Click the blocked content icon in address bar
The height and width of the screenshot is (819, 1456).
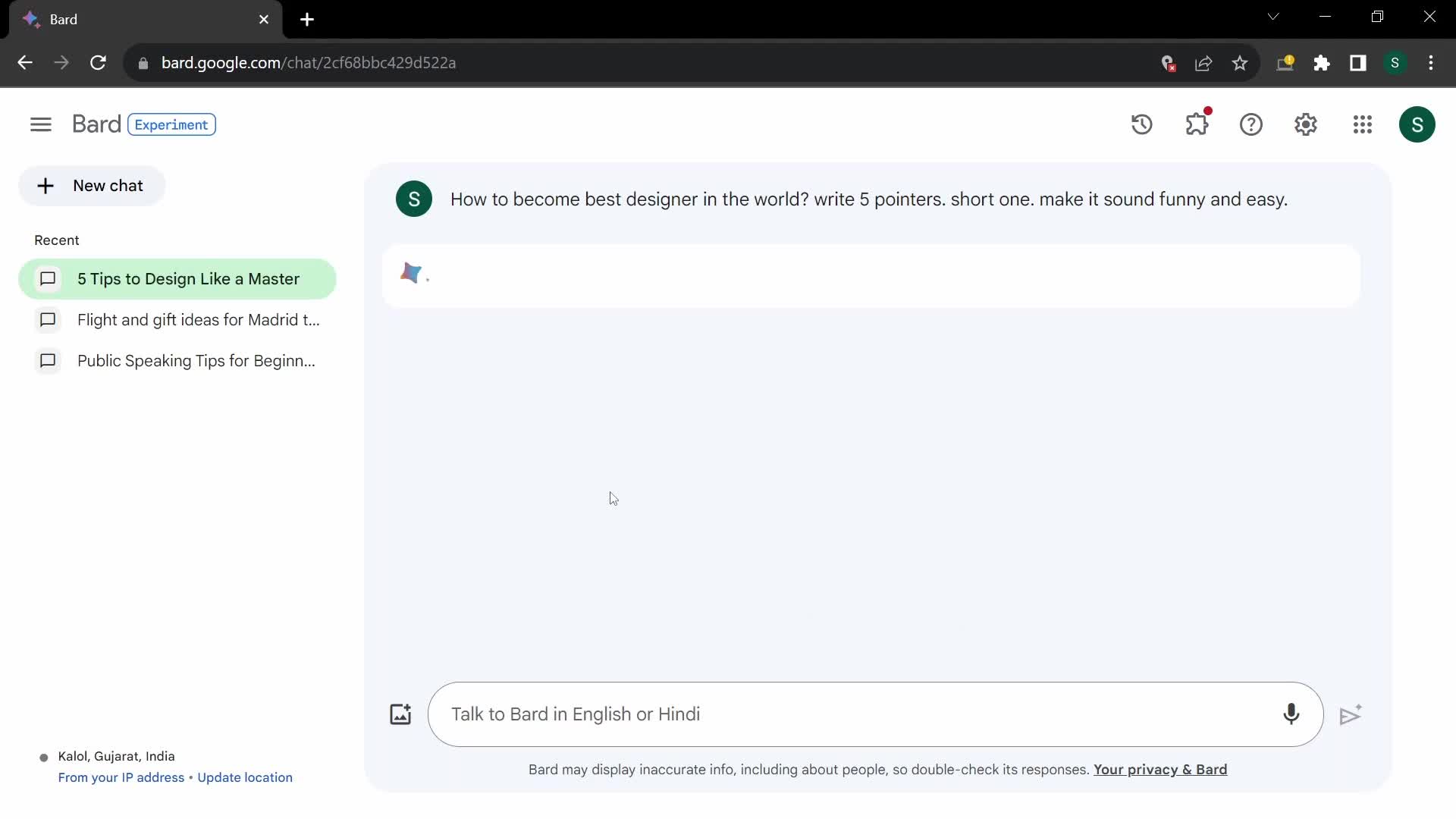[x=1169, y=63]
